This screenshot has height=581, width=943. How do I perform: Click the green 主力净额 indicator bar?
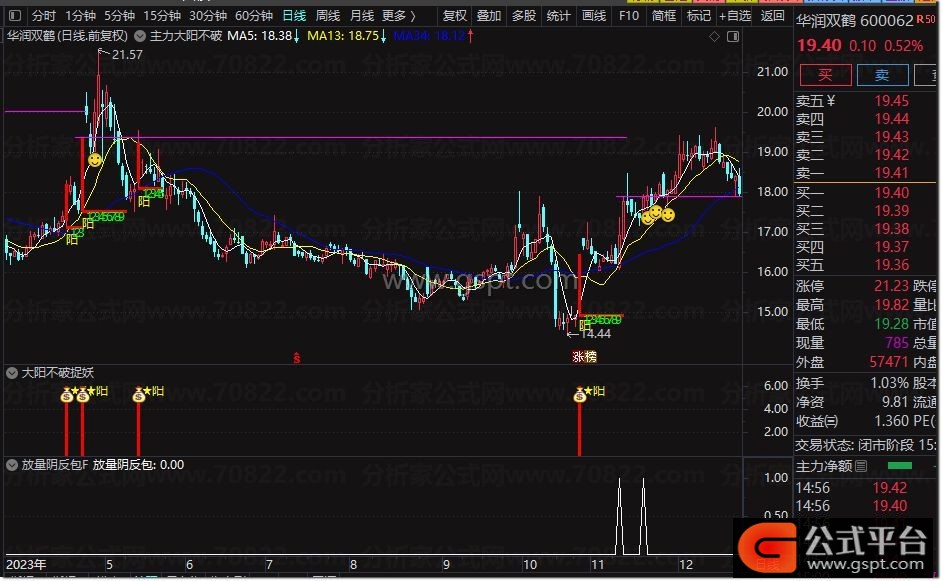coord(900,466)
